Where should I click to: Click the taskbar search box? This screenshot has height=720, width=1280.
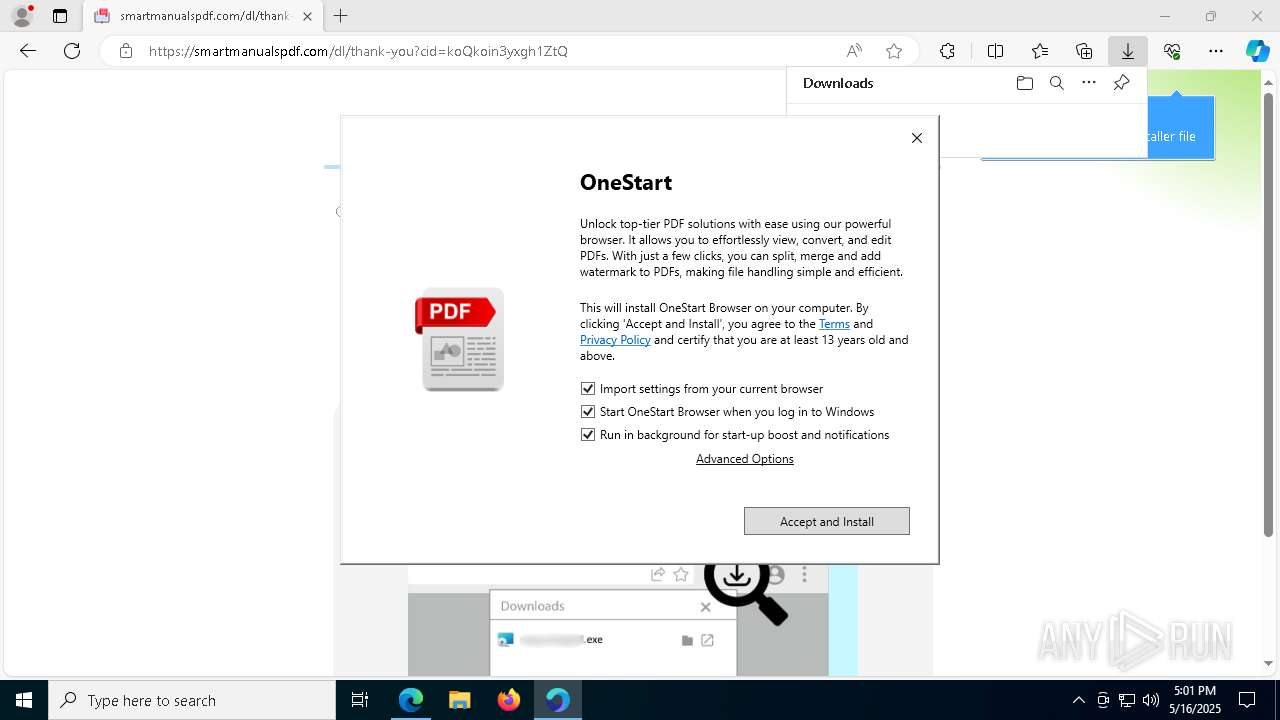pos(192,700)
